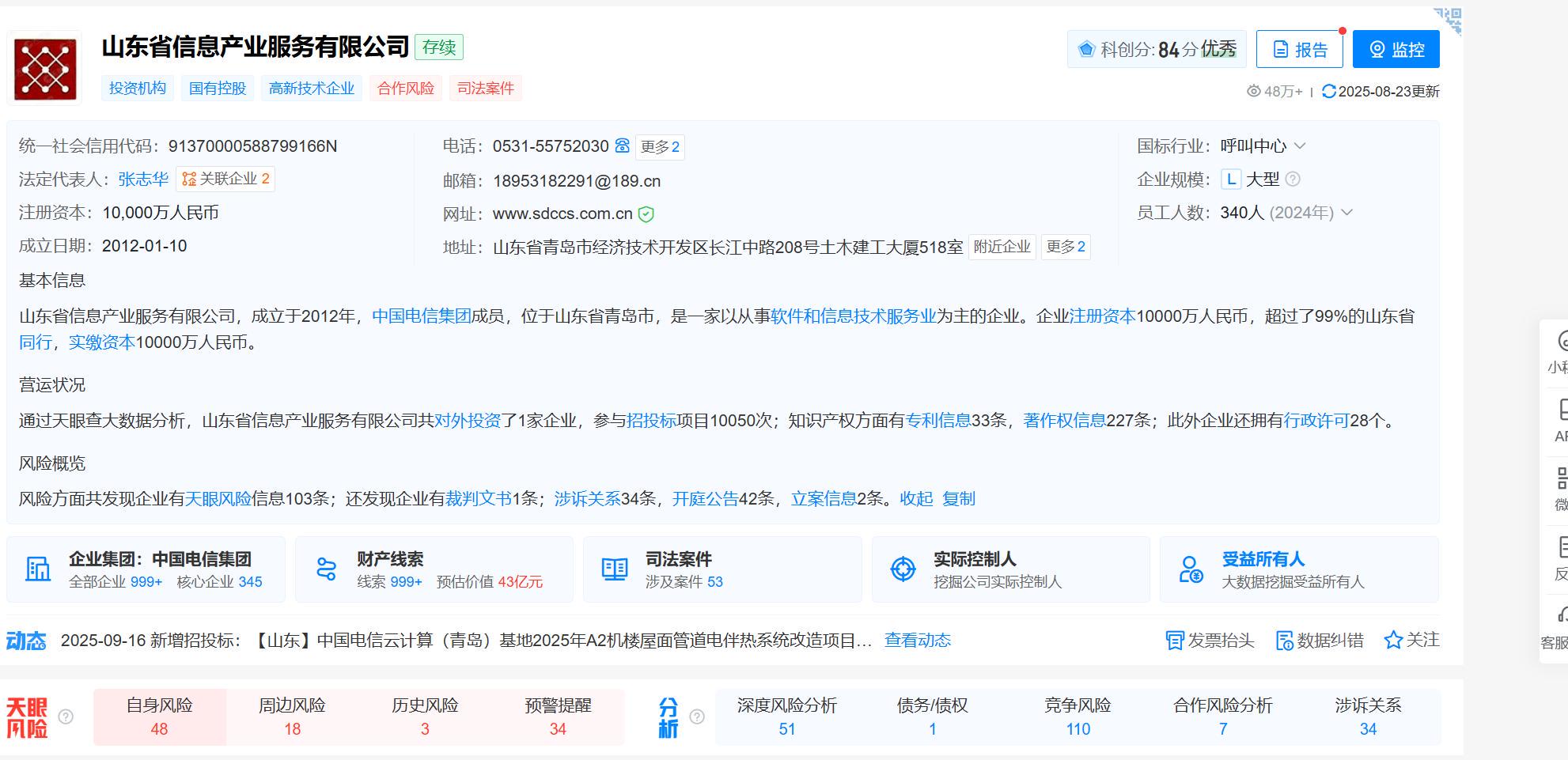Click the 监控 monitor button
1568x760 pixels.
pyautogui.click(x=1396, y=49)
